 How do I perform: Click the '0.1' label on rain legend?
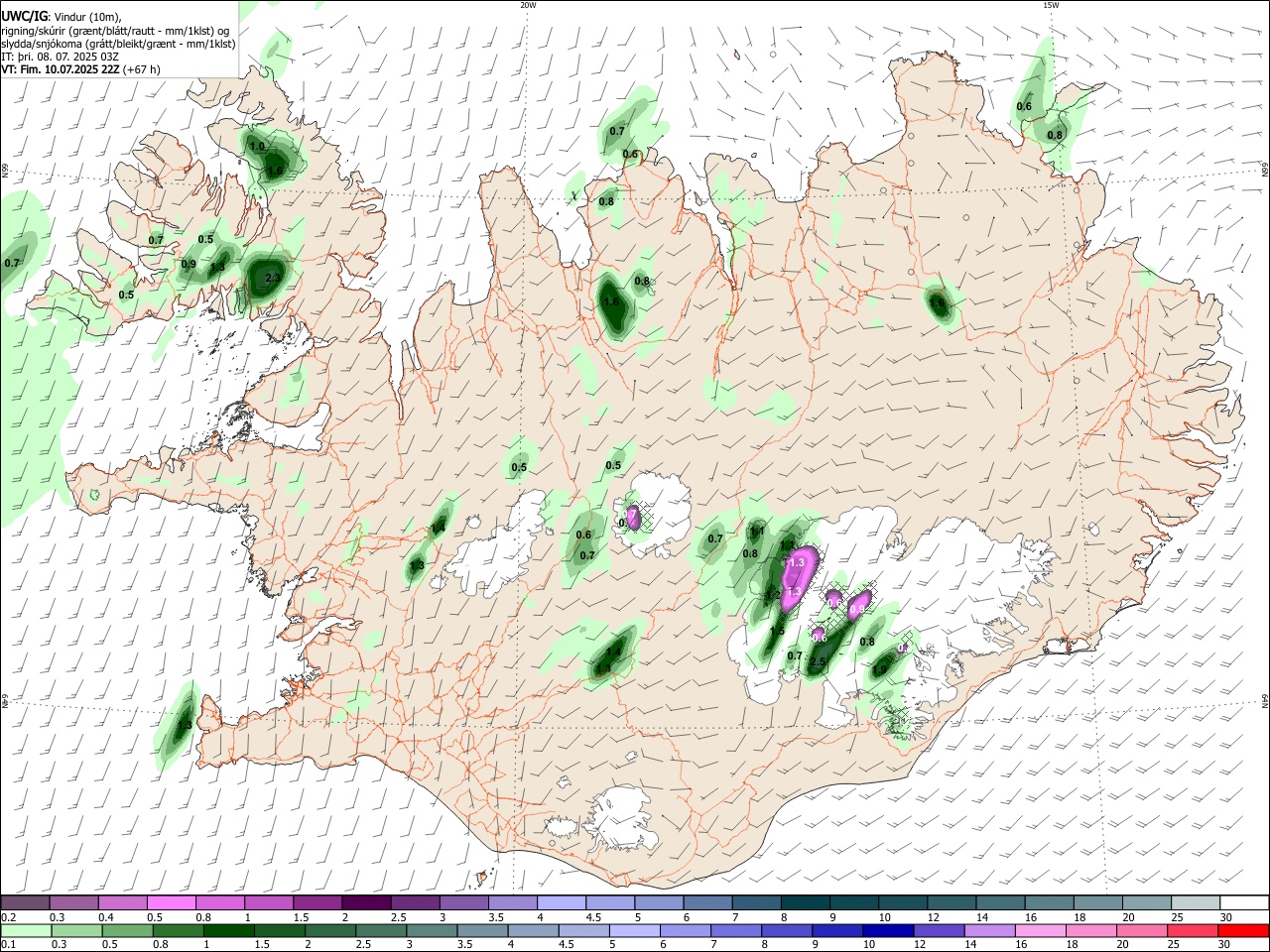pos(8,945)
